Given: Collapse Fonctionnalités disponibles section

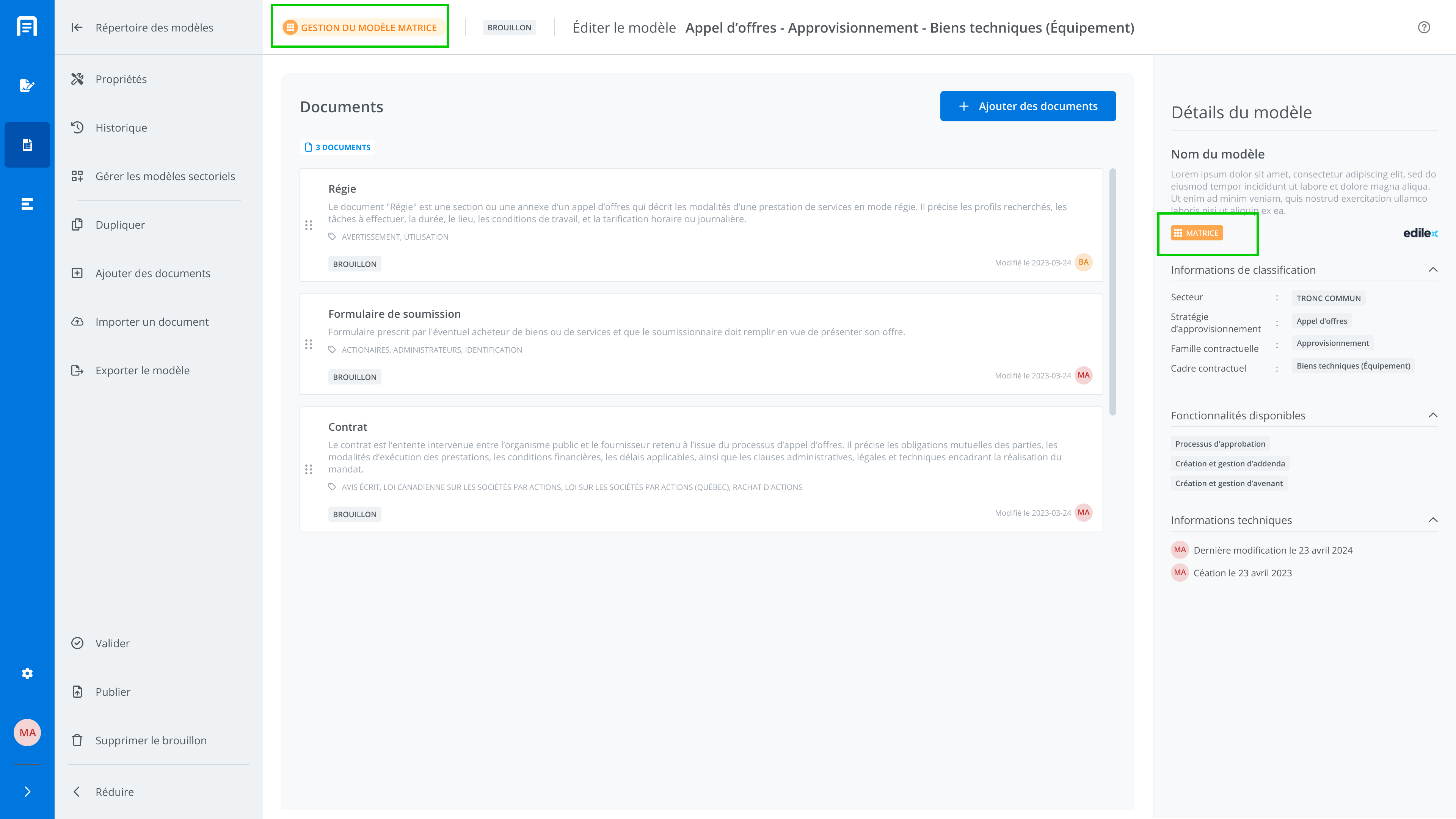Looking at the screenshot, I should coord(1433,416).
